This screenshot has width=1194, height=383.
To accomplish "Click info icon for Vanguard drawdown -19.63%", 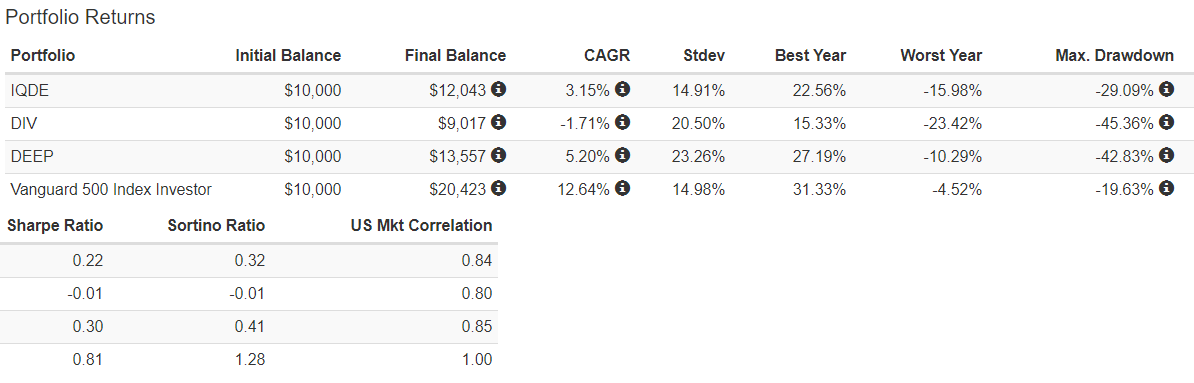I will tap(1166, 188).
